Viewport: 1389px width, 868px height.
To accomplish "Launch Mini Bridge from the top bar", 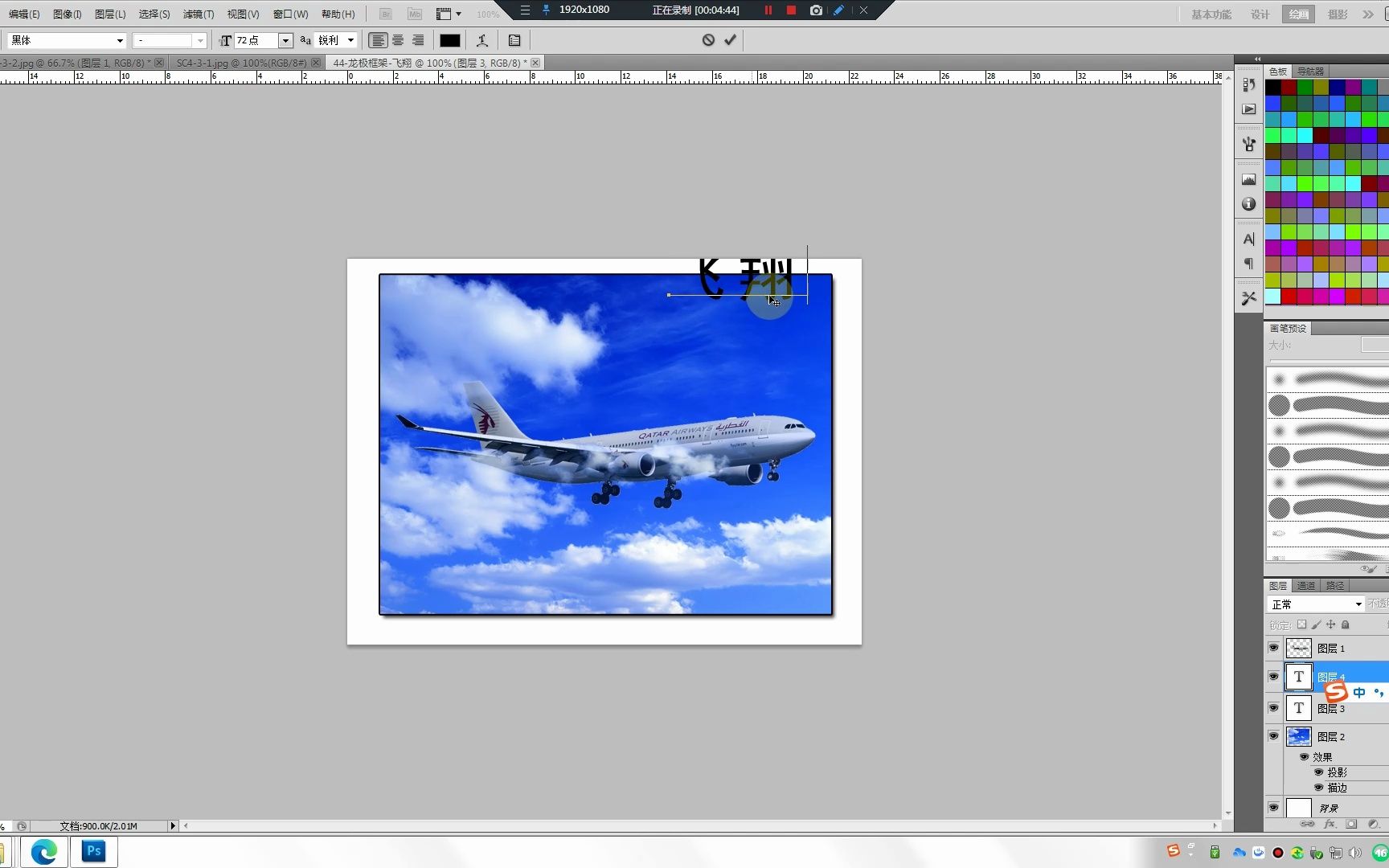I will [x=414, y=14].
